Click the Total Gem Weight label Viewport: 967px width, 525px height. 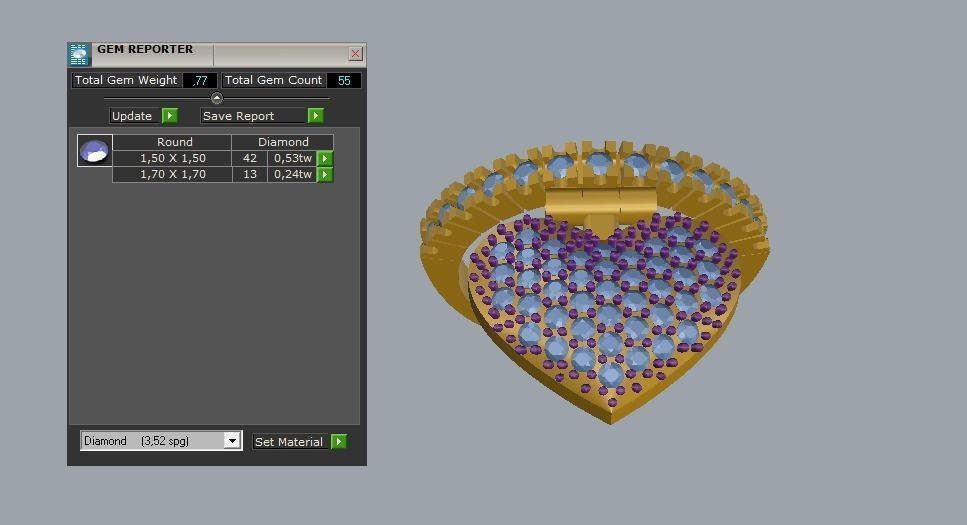click(x=126, y=80)
